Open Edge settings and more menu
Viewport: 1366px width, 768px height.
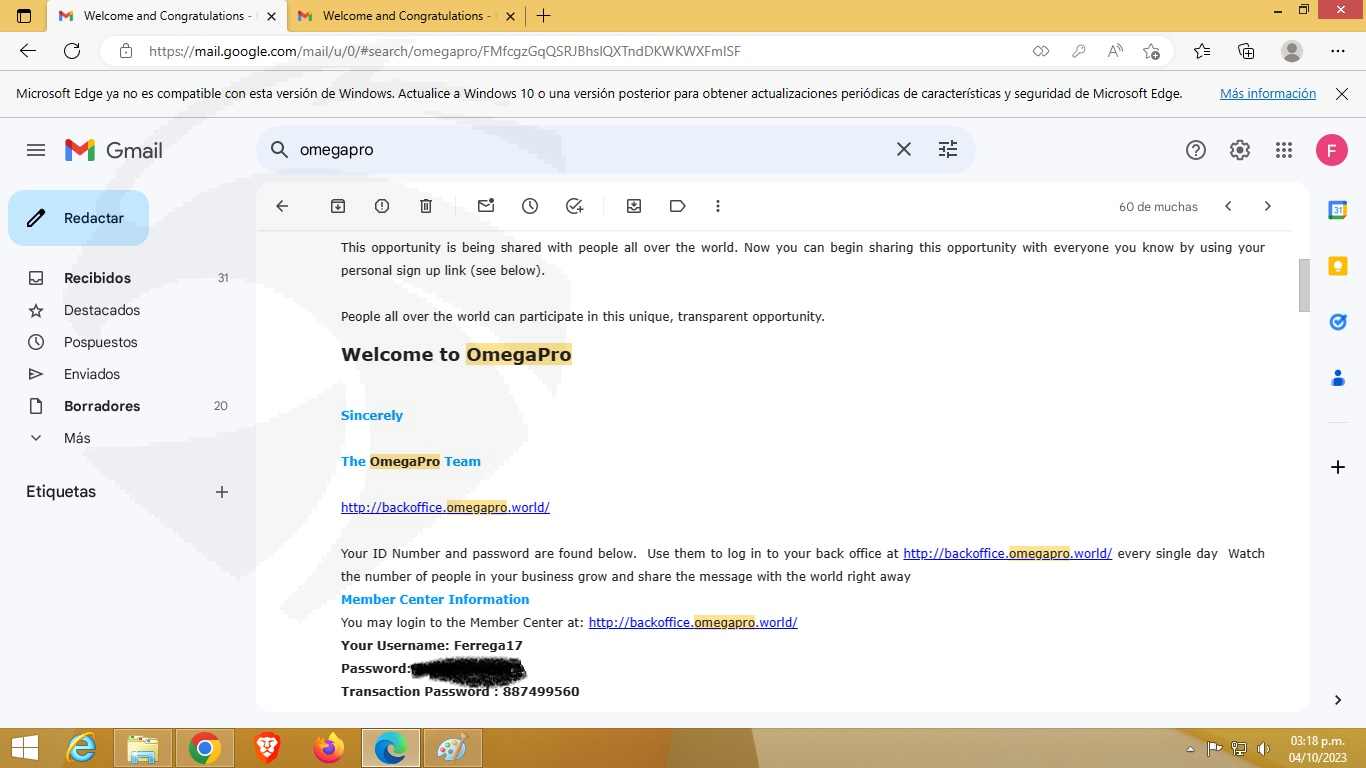(x=1338, y=51)
